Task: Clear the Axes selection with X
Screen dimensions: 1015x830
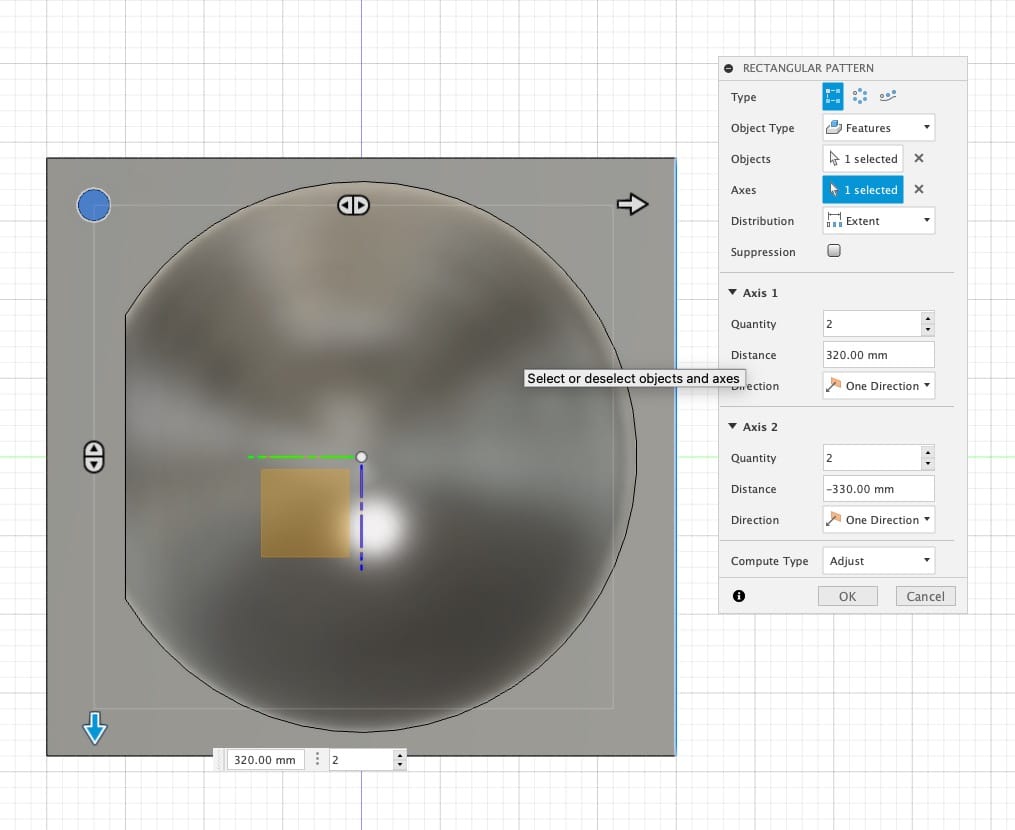Action: (x=919, y=189)
